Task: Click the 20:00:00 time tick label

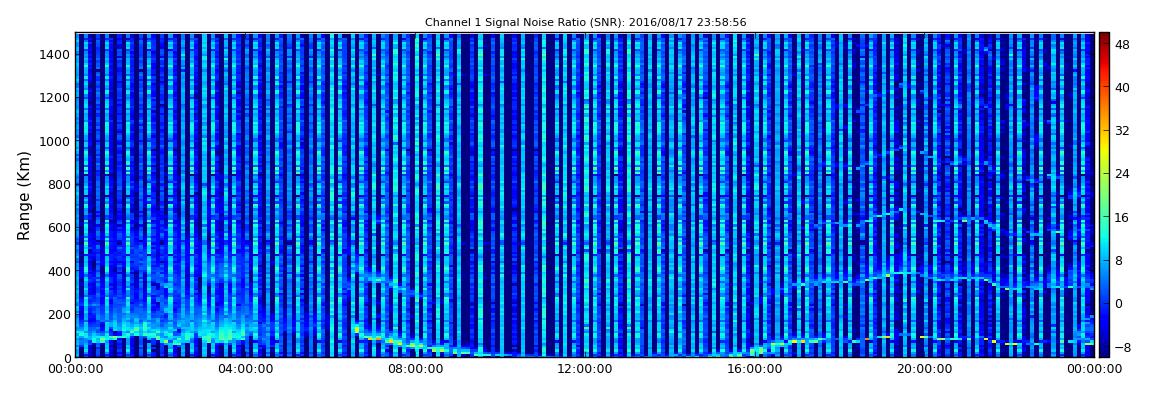Action: tap(926, 370)
